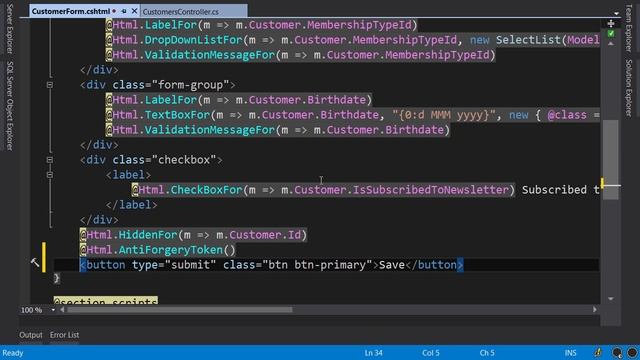Open the Solution Explorer side panel
This screenshot has height=360, width=640.
[x=629, y=88]
